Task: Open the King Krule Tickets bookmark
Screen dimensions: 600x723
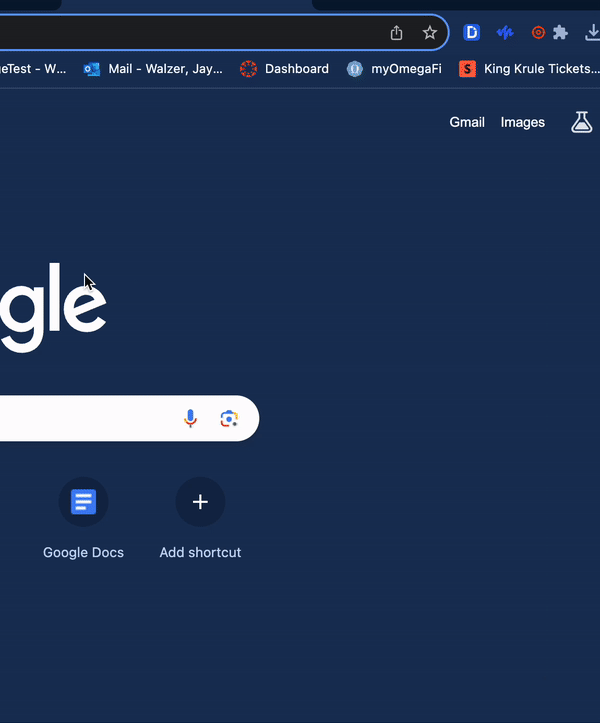Action: 530,69
